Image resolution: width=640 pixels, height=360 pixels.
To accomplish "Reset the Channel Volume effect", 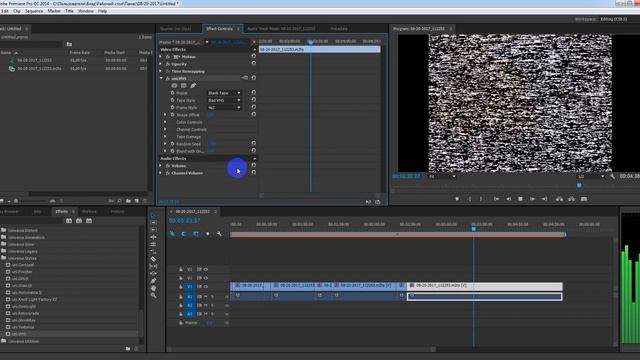I will [x=253, y=173].
